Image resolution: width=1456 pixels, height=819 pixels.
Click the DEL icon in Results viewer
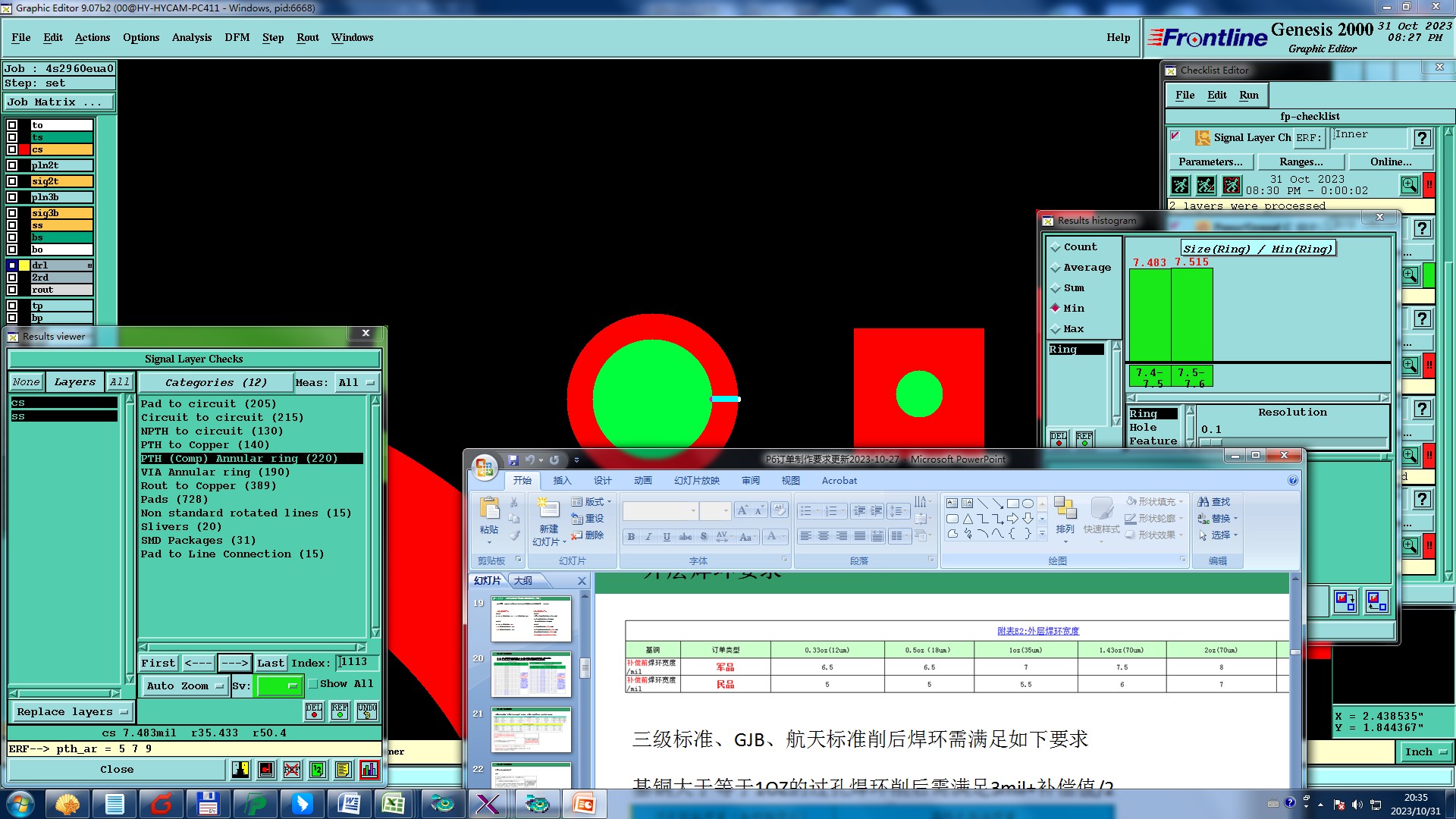click(x=313, y=711)
